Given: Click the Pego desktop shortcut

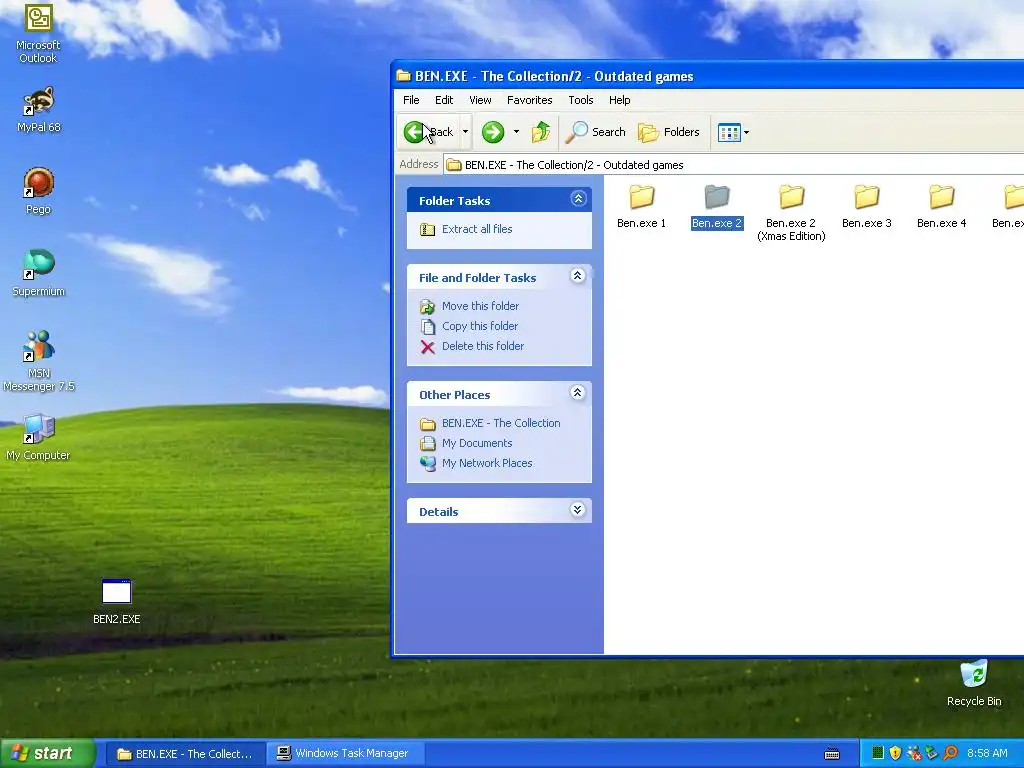Looking at the screenshot, I should [38, 191].
